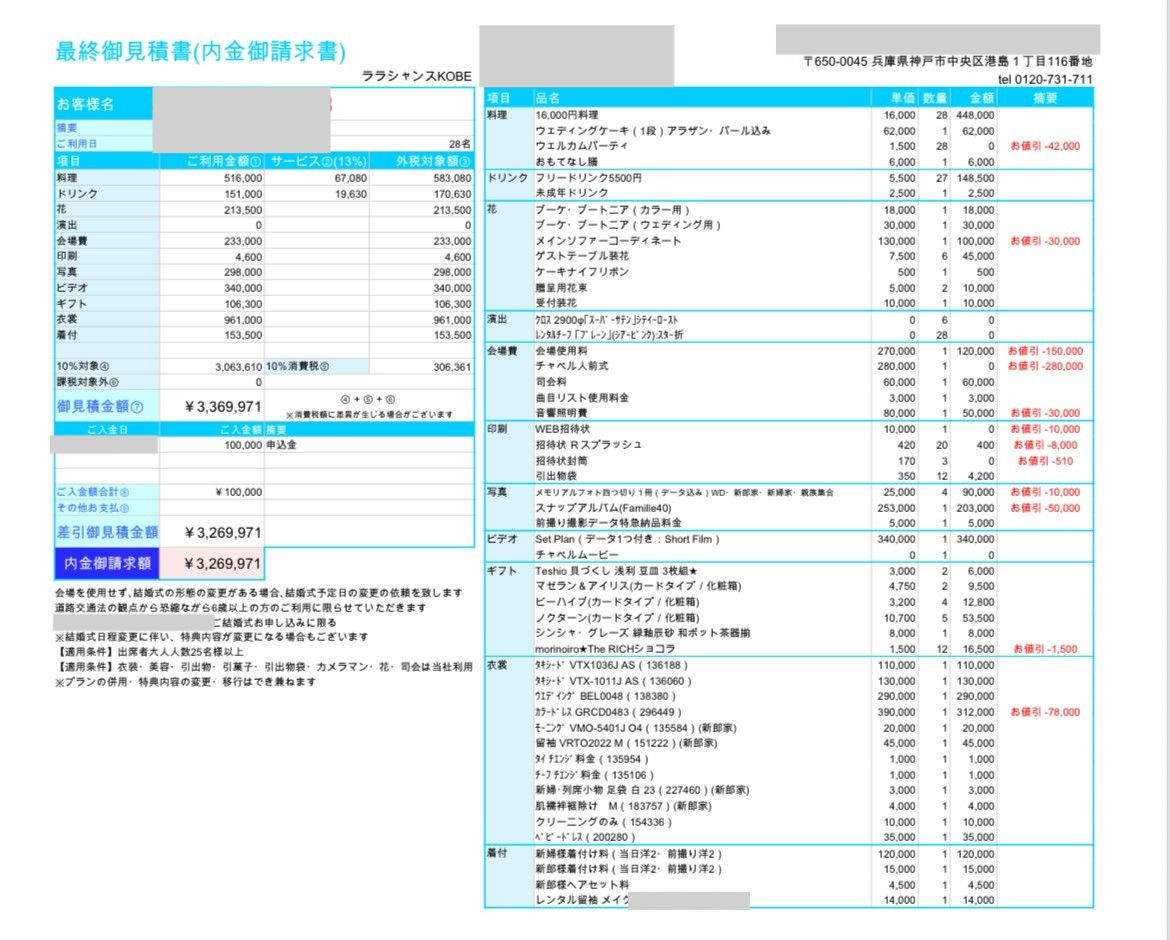Select the 会場使用料 item
The width and height of the screenshot is (1170, 940).
(x=561, y=351)
